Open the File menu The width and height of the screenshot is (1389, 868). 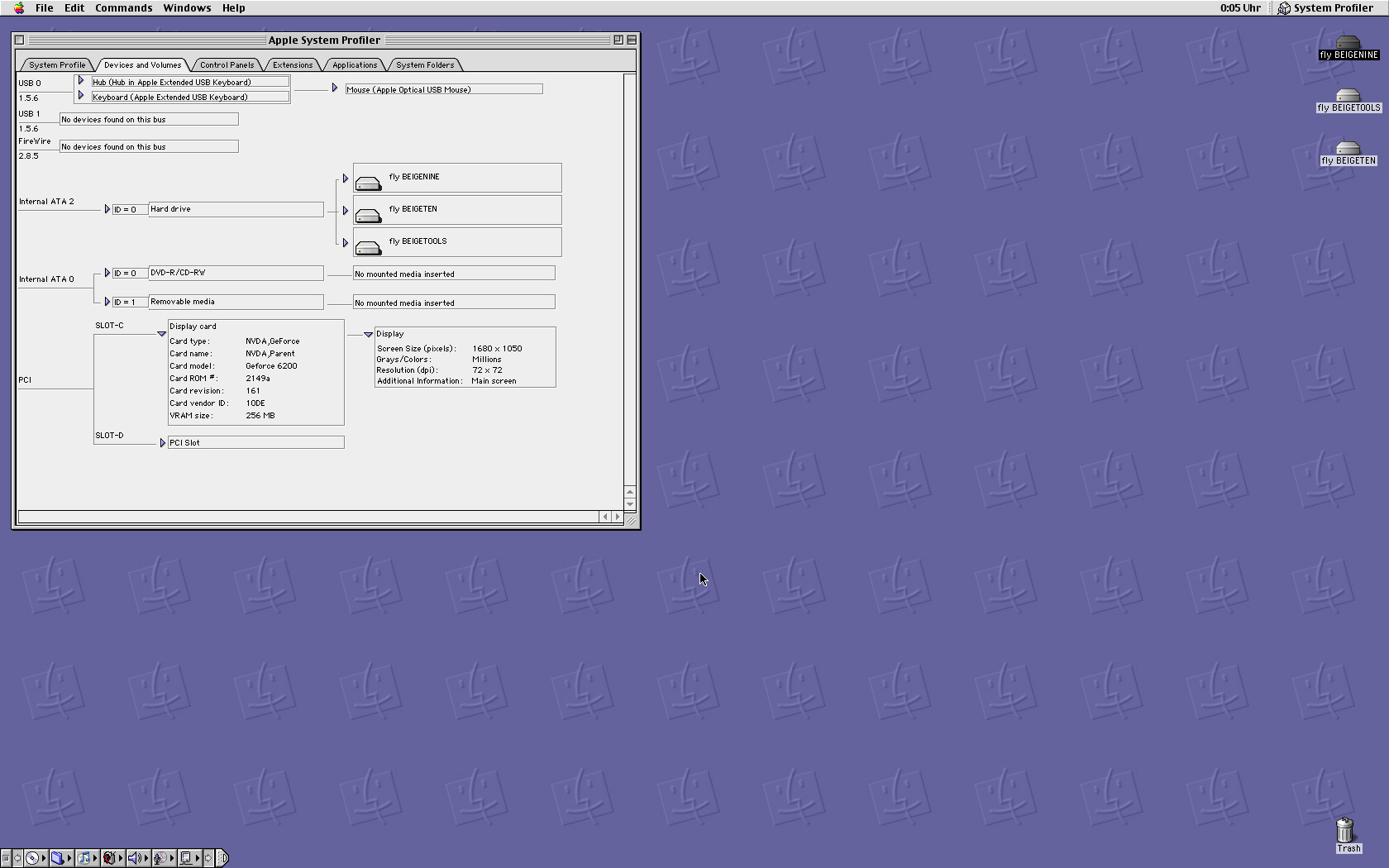[45, 8]
